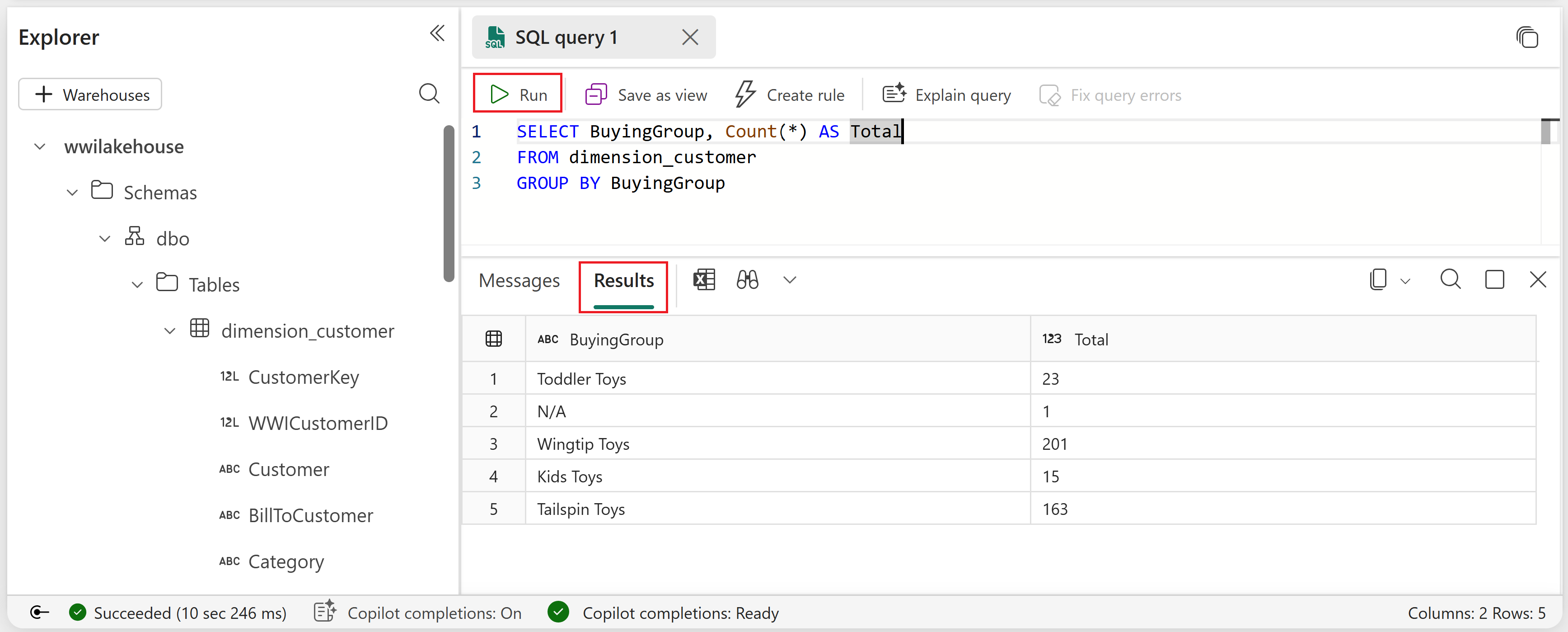
Task: Run the SQL query
Action: [x=518, y=95]
